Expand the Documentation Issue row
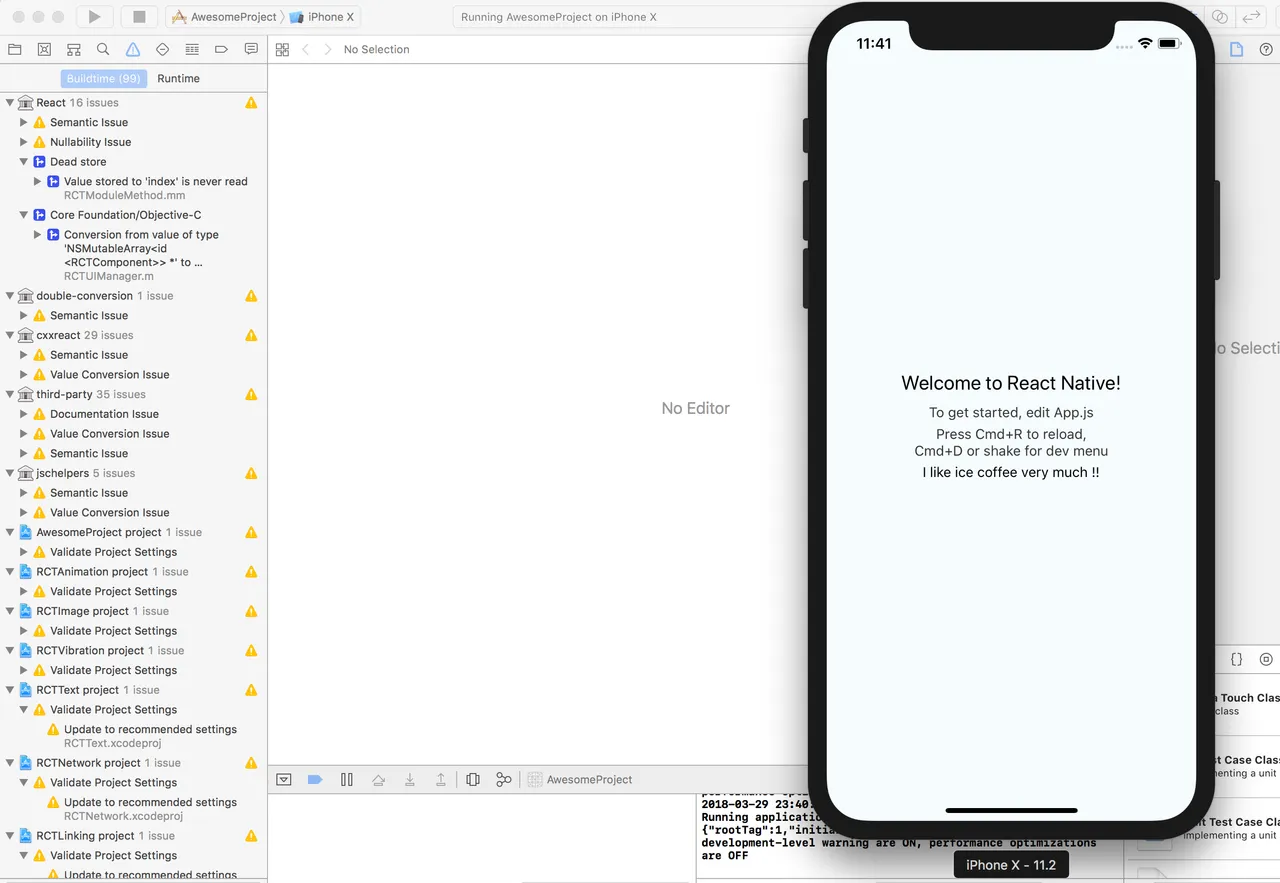The image size is (1280, 883). pyautogui.click(x=24, y=414)
